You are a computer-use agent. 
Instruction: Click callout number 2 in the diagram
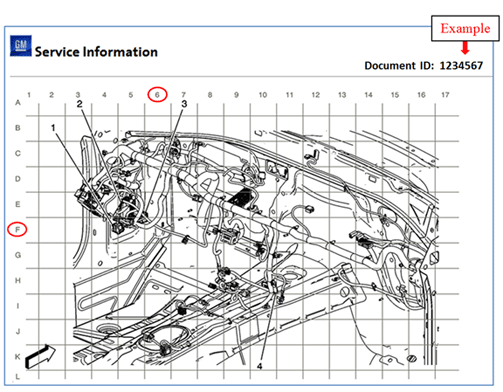(79, 104)
